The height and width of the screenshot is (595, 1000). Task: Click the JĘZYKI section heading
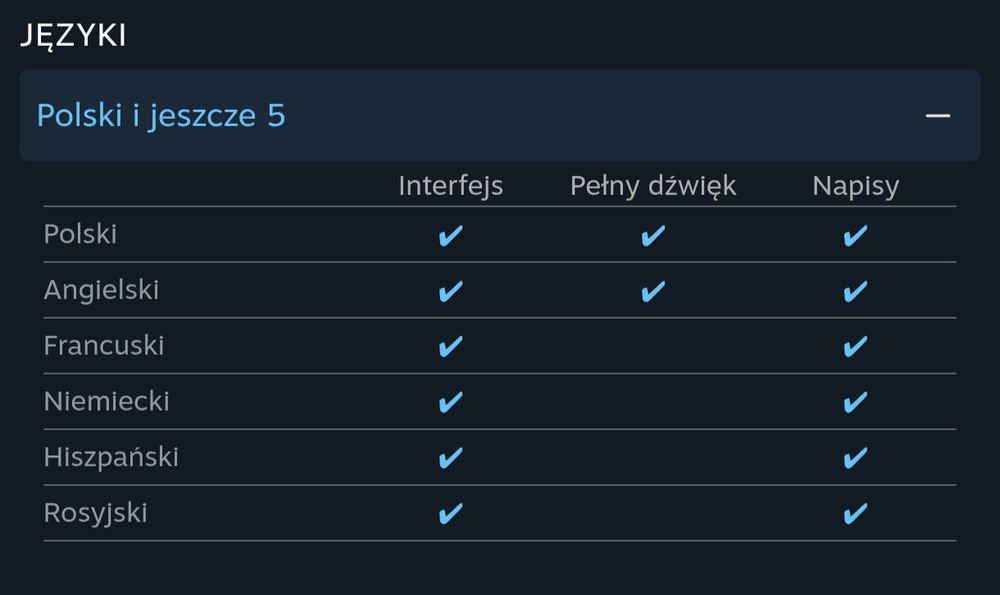(x=73, y=36)
